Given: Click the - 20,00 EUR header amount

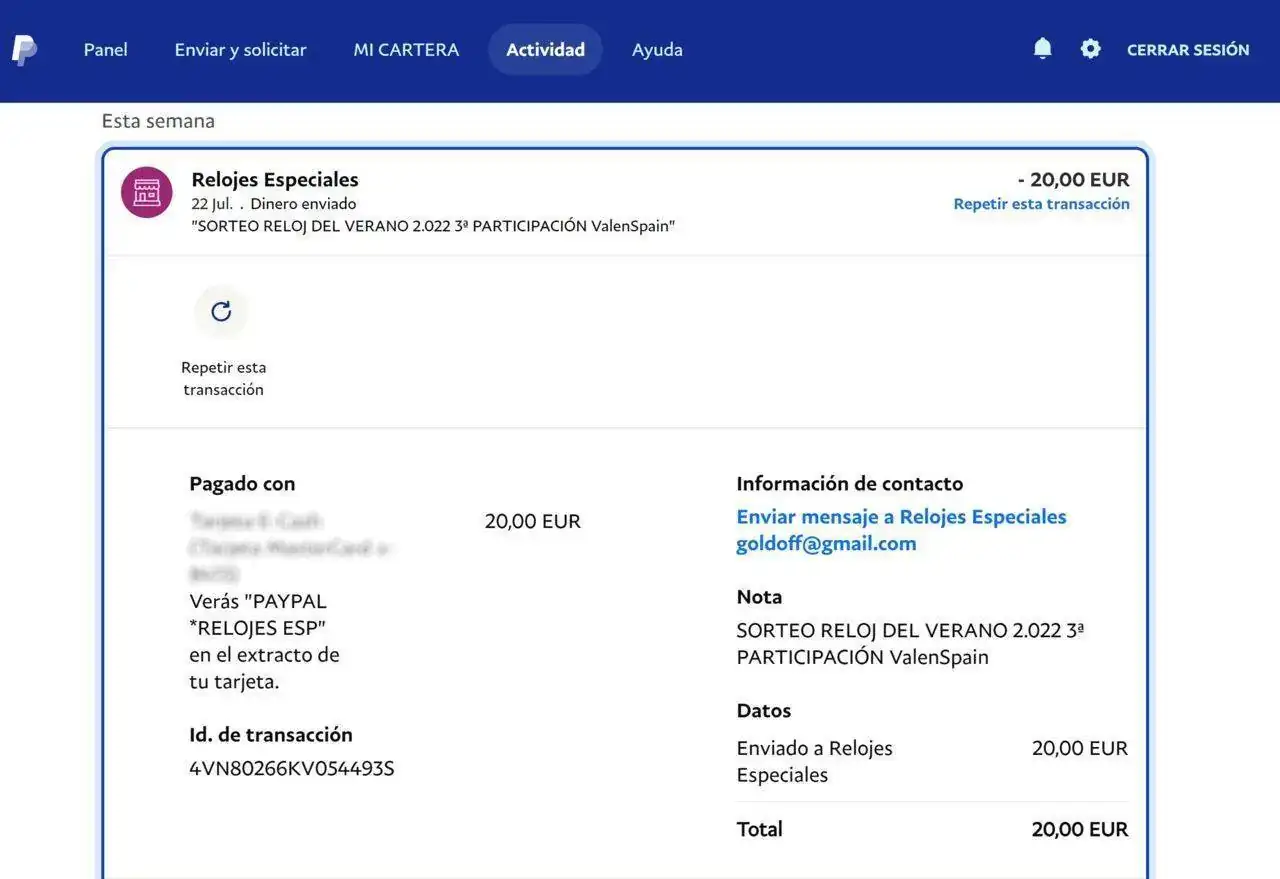Looking at the screenshot, I should 1073,180.
